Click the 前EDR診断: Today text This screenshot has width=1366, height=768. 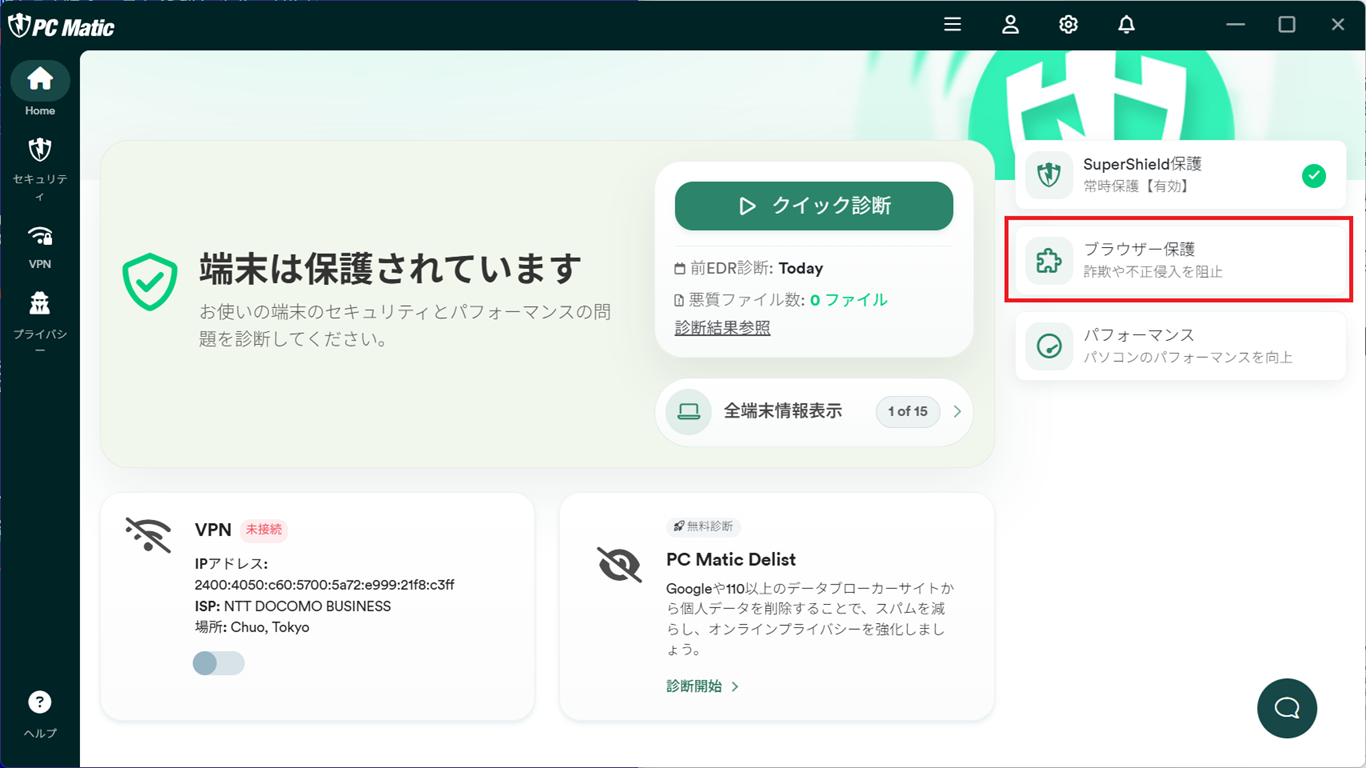pyautogui.click(x=750, y=268)
